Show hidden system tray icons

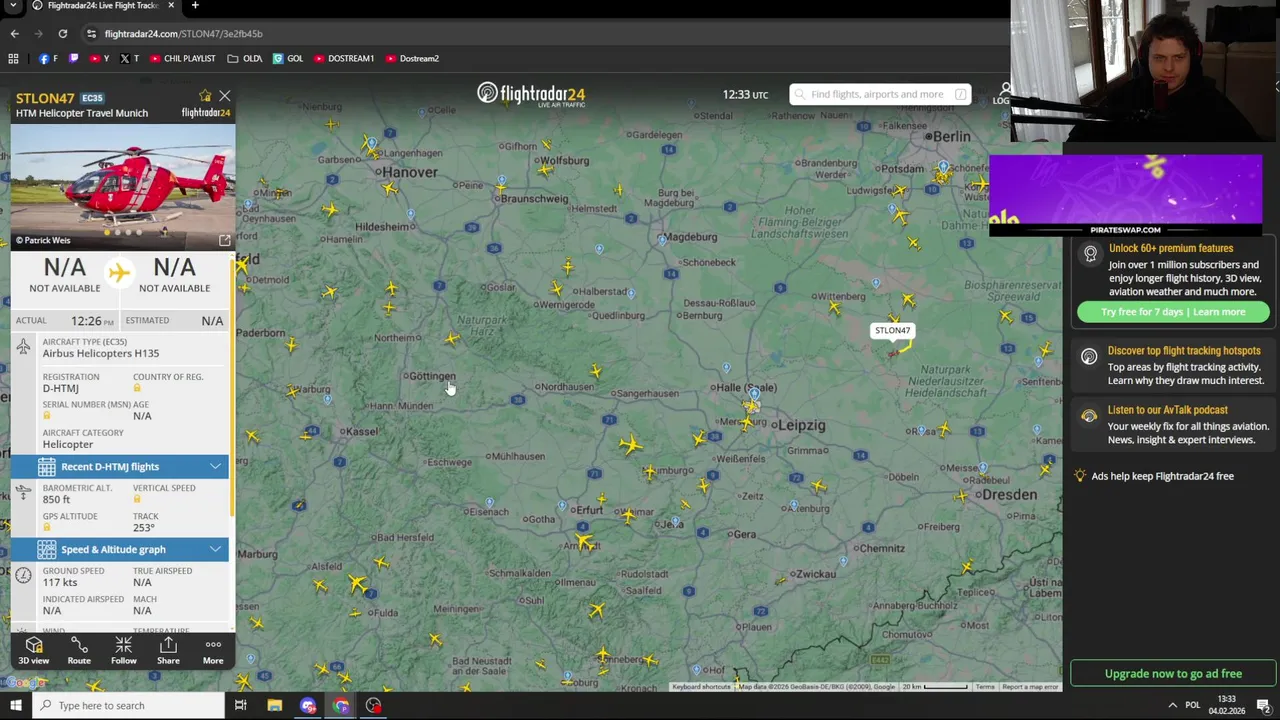coord(1173,706)
